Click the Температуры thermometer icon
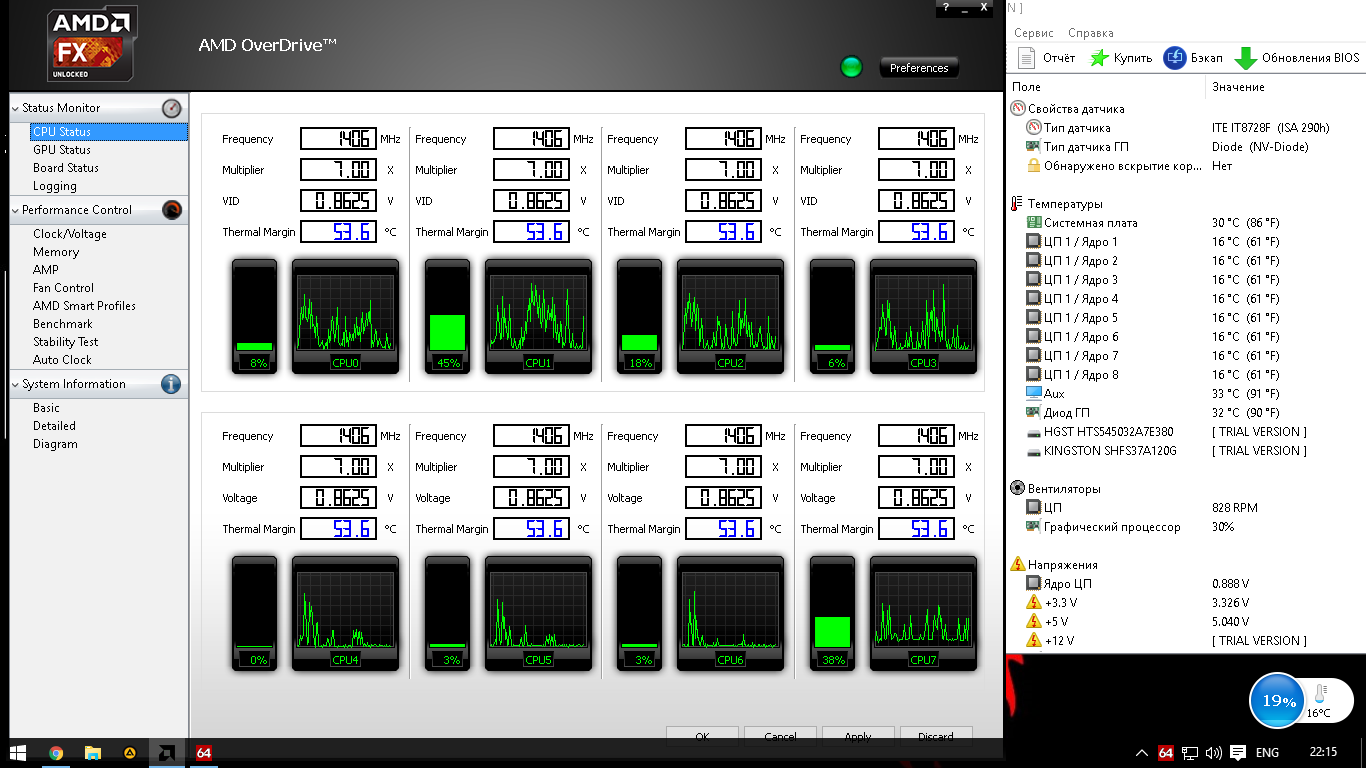Image resolution: width=1366 pixels, height=768 pixels. click(x=1018, y=204)
